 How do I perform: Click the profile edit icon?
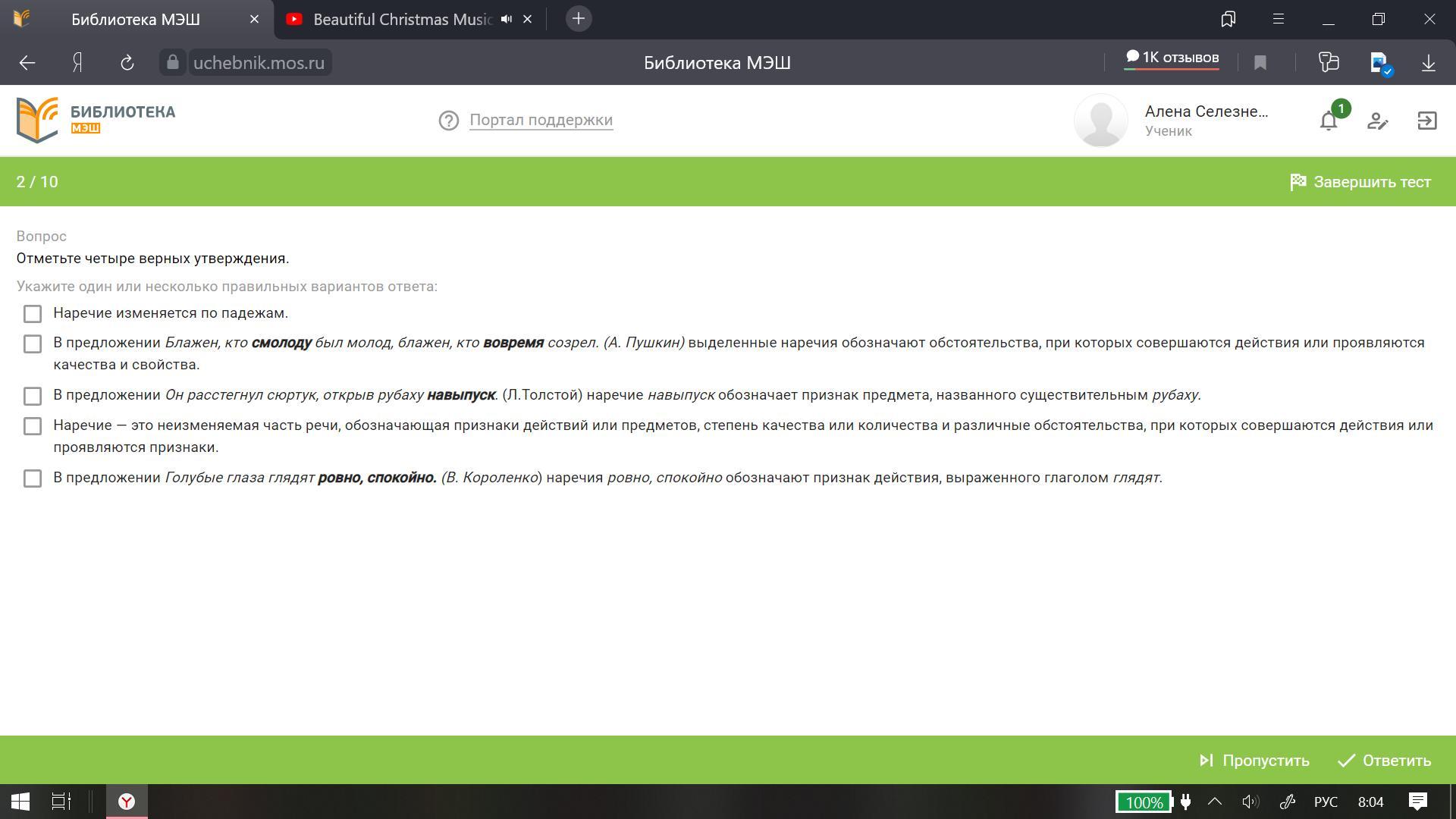tap(1377, 121)
